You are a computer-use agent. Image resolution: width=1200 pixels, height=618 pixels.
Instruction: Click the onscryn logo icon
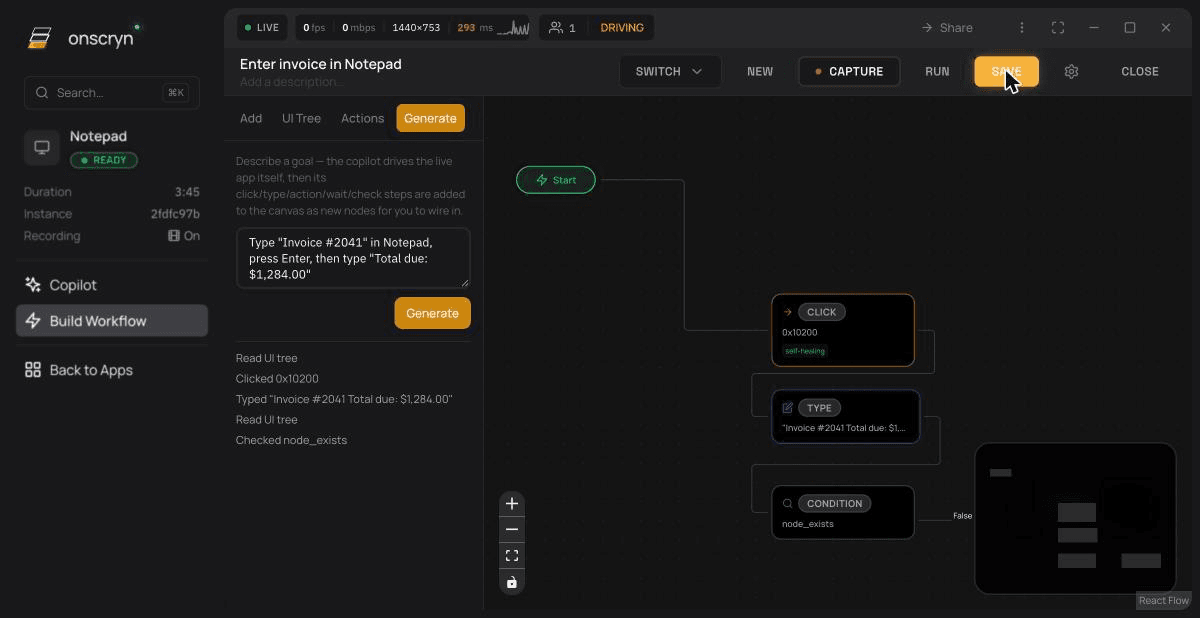pyautogui.click(x=39, y=39)
